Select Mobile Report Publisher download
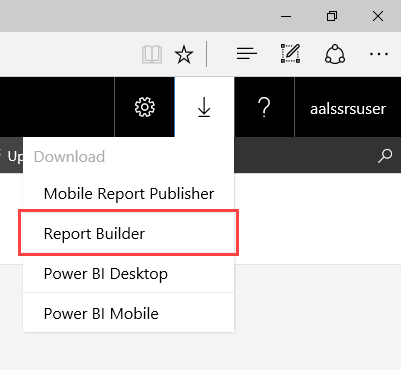This screenshot has height=370, width=401. tap(129, 194)
